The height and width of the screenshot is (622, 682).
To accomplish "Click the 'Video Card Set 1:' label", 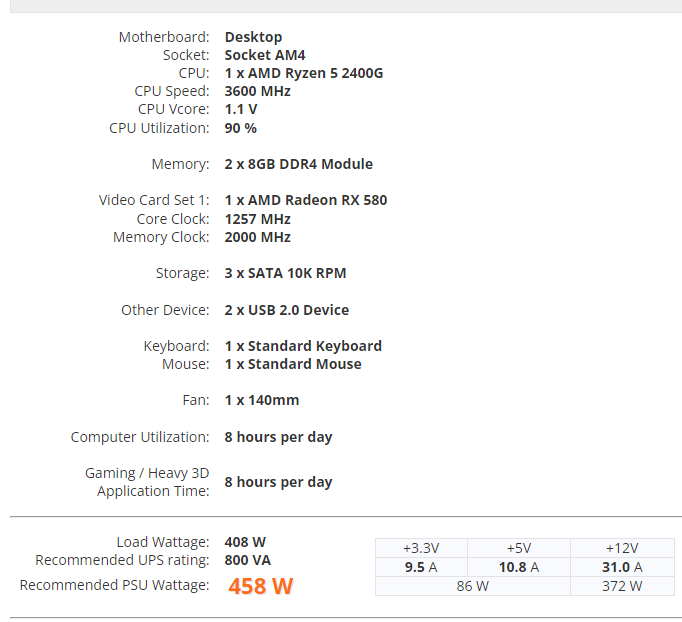I will [154, 200].
